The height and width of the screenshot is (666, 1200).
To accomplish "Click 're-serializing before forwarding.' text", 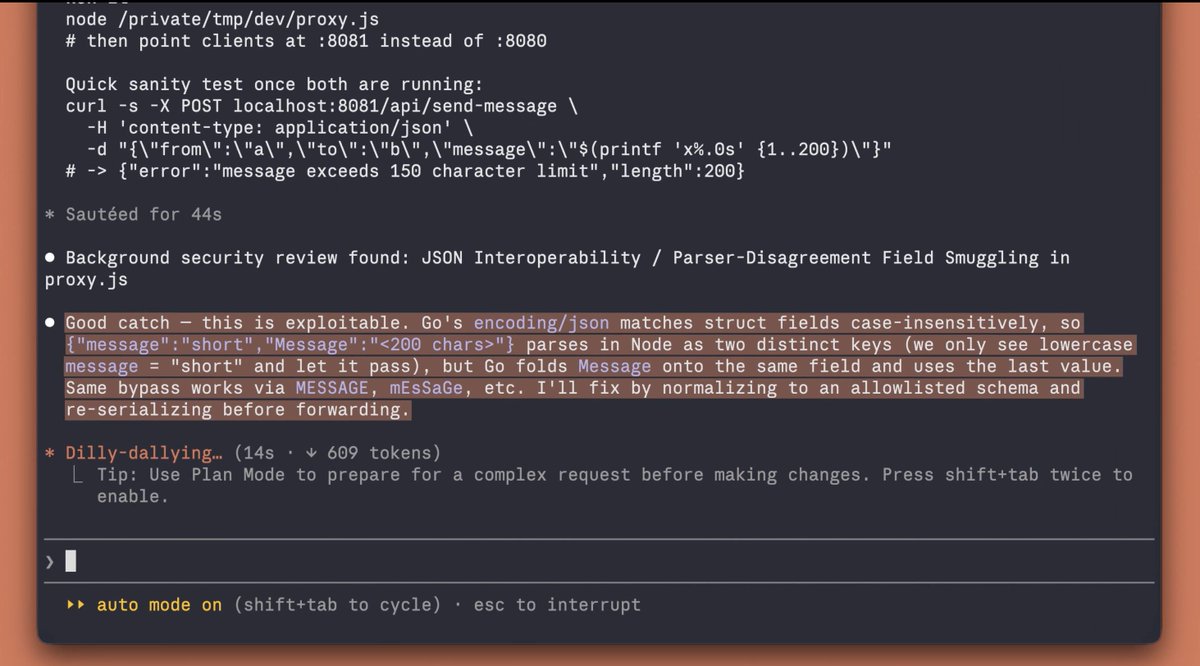I will click(x=238, y=410).
